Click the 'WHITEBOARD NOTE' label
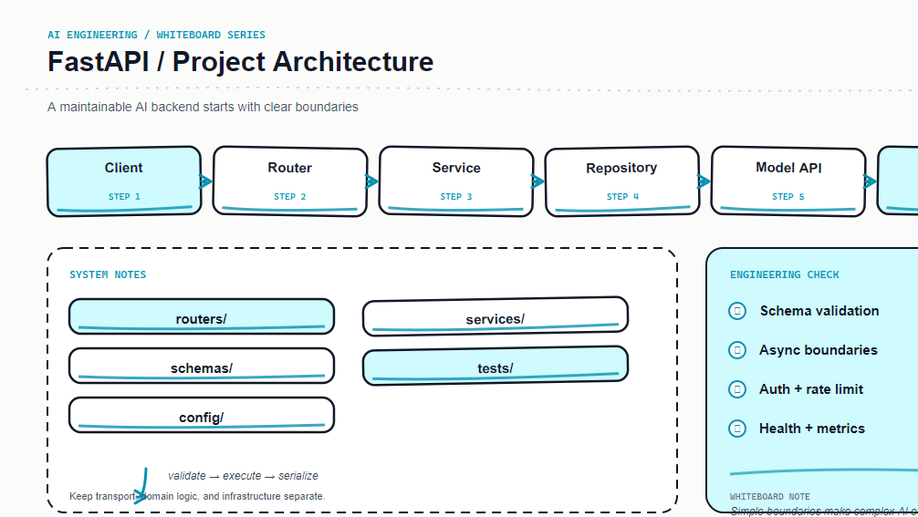This screenshot has width=918, height=517. click(770, 497)
